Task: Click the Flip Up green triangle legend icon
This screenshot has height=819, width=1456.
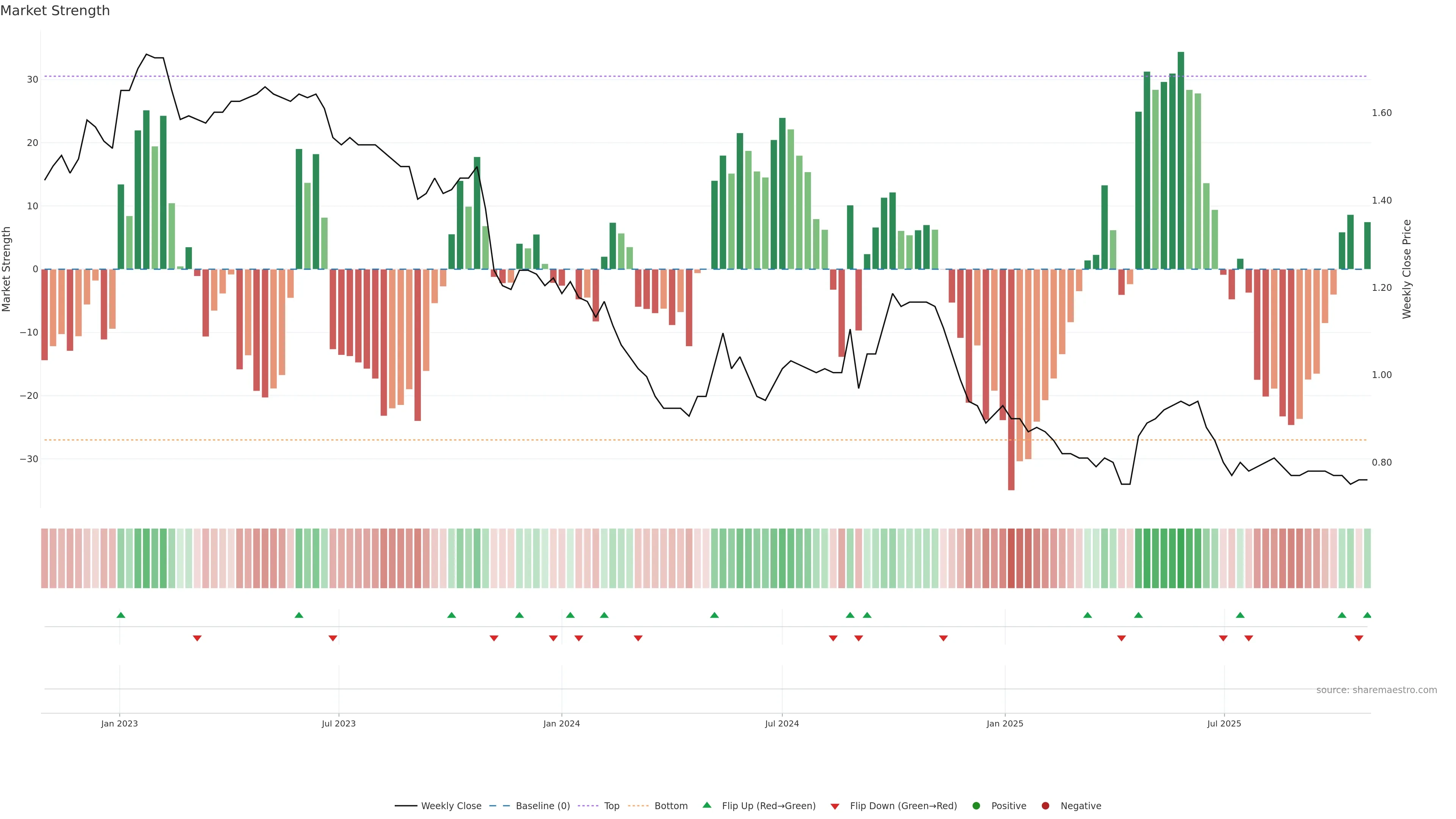Action: click(x=706, y=805)
